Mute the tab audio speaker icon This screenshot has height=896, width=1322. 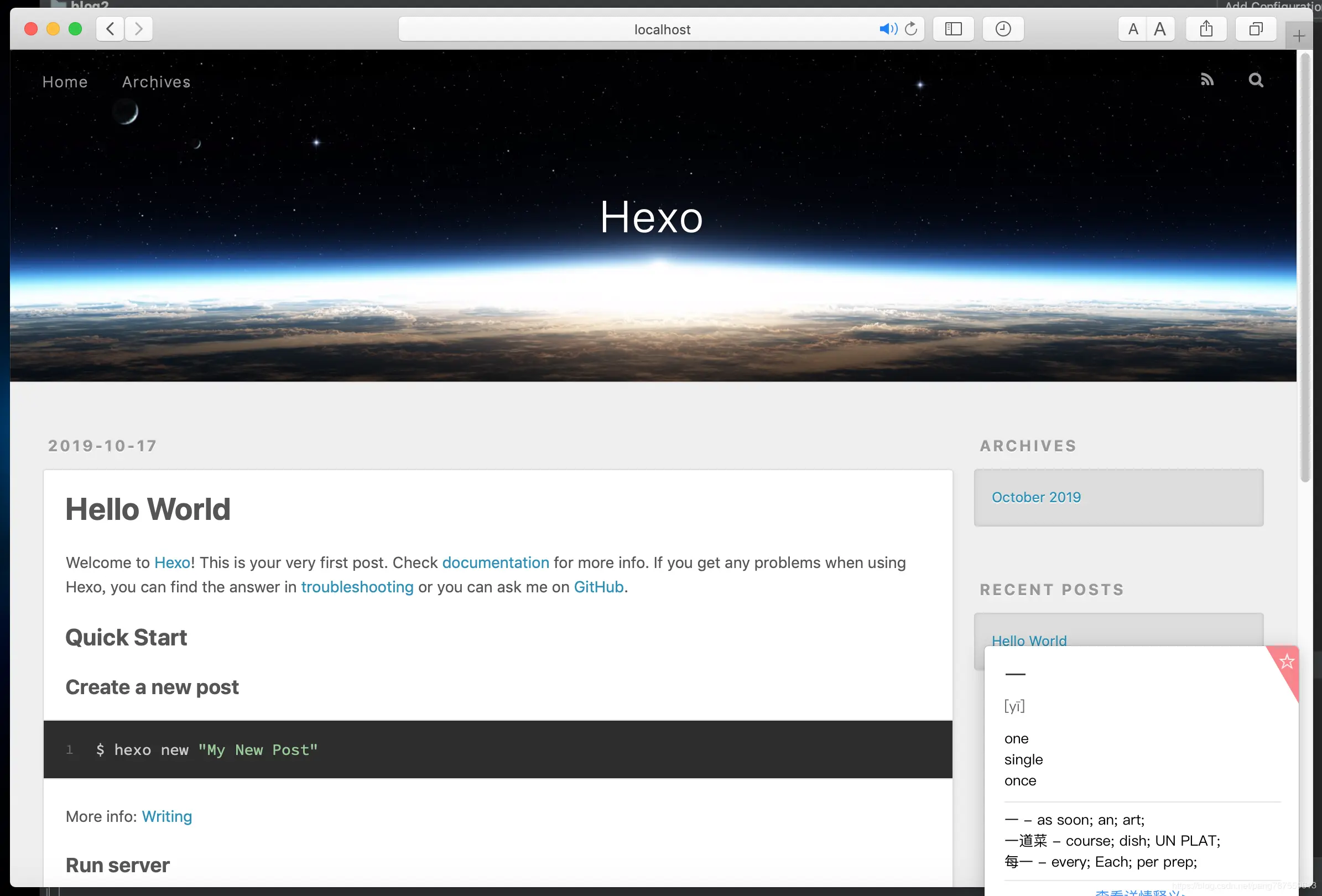(887, 29)
